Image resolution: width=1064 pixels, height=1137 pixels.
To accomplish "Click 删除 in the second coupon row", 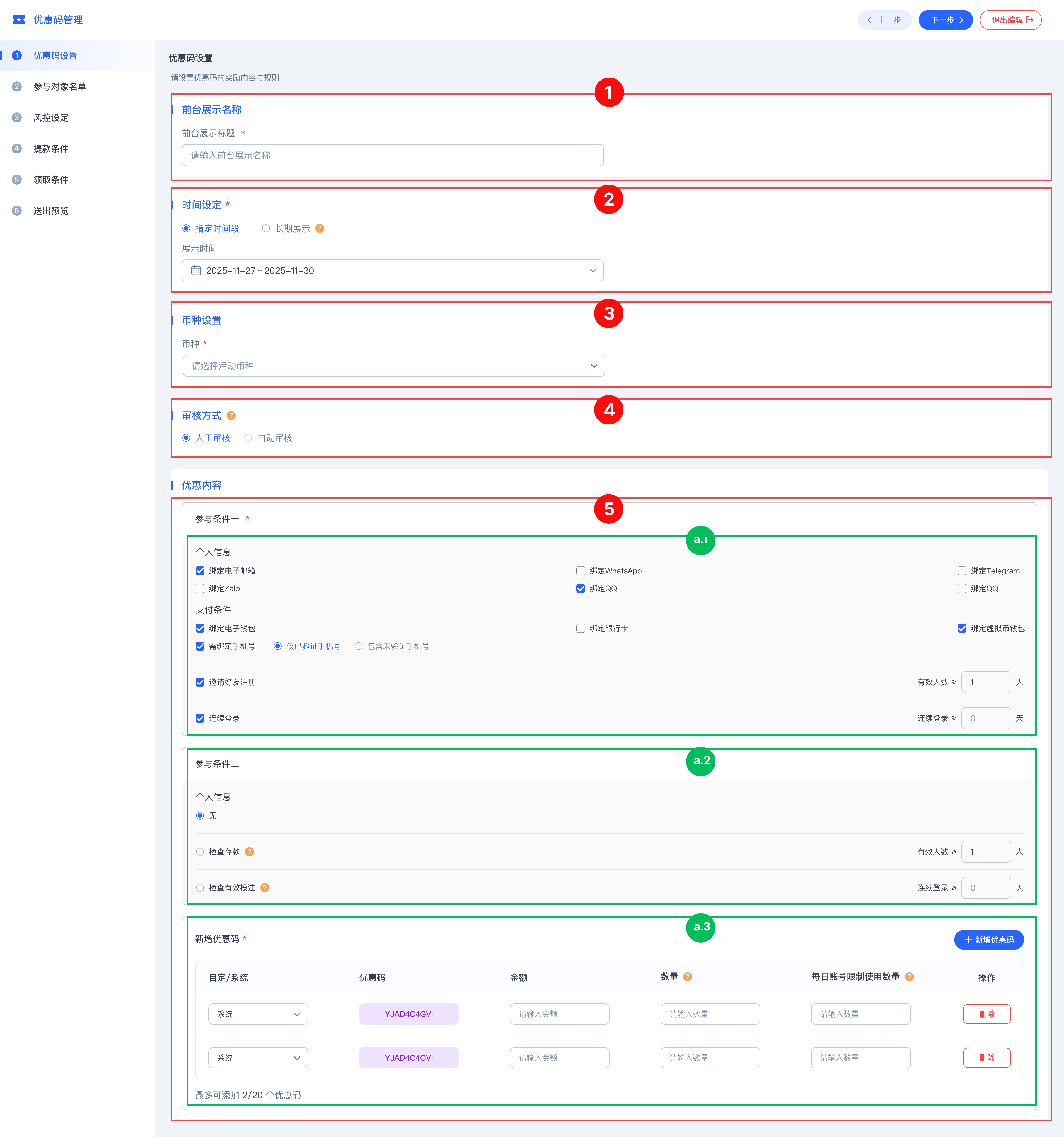I will click(987, 1058).
